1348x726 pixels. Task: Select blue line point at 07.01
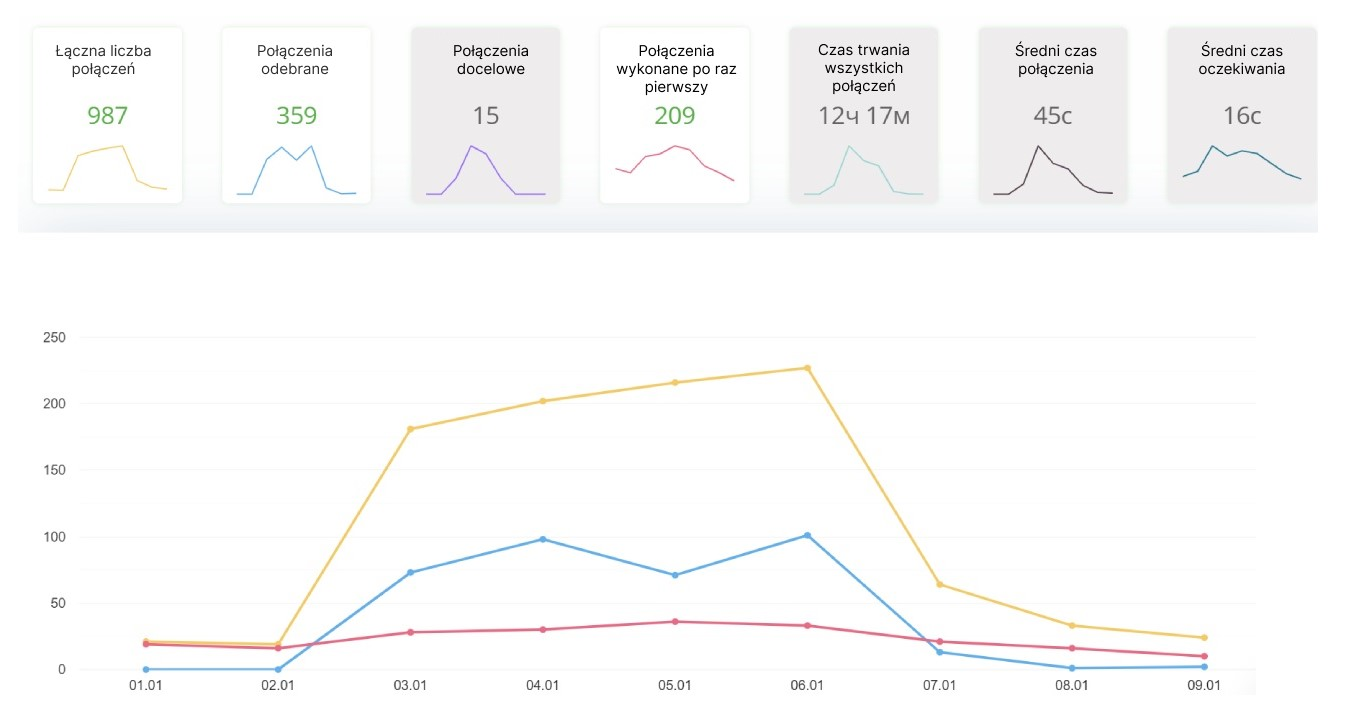(940, 652)
